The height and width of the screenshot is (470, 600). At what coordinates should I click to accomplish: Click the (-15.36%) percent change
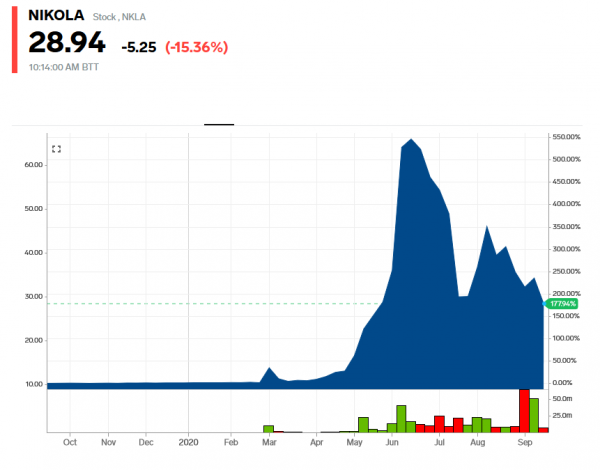(x=197, y=47)
